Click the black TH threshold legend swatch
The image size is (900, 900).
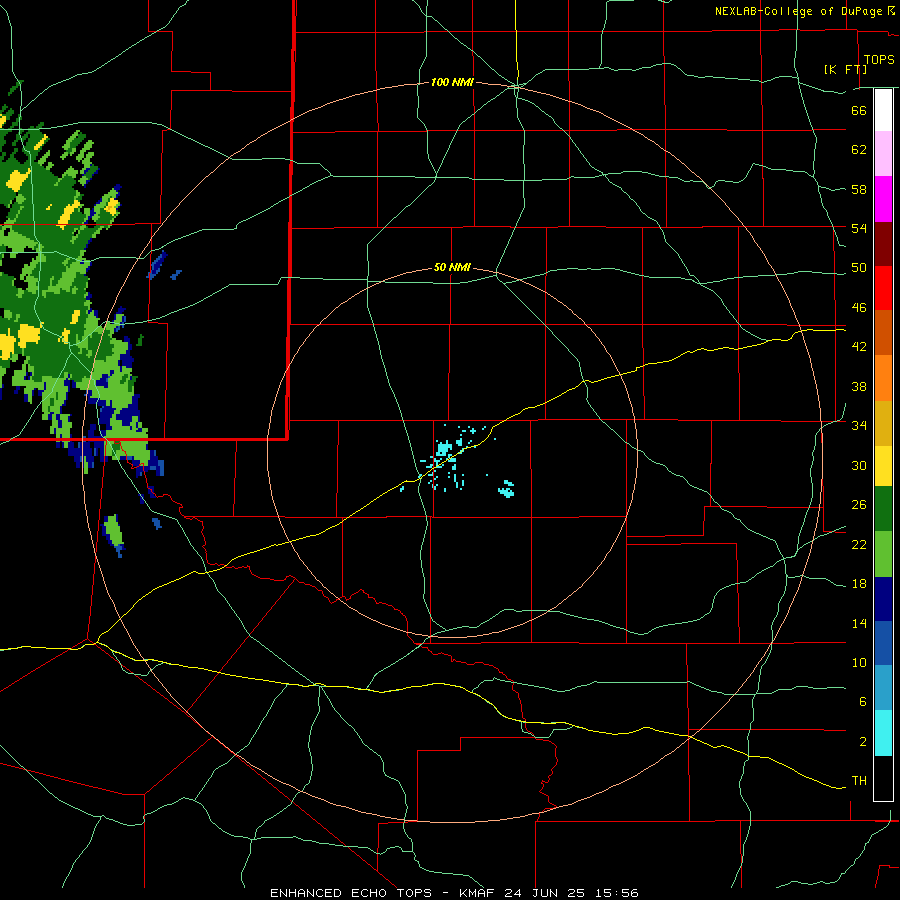pyautogui.click(x=883, y=778)
